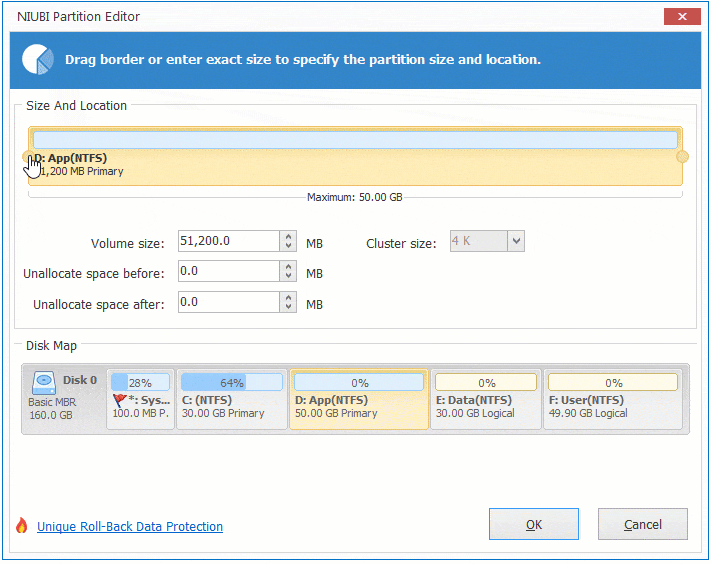Select the D: App(NTFS) partition in Disk Map
Screen dimensions: 712x564
pos(359,399)
